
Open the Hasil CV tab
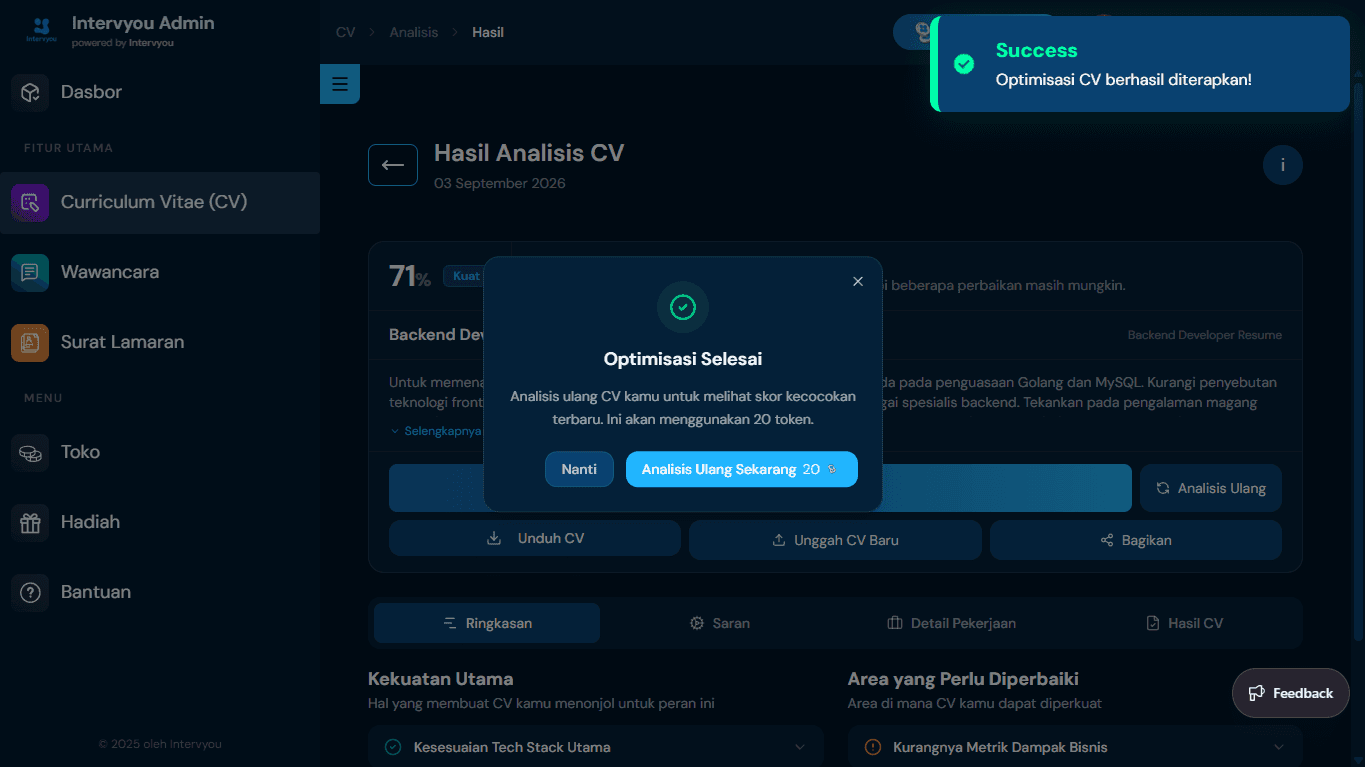pos(1184,623)
